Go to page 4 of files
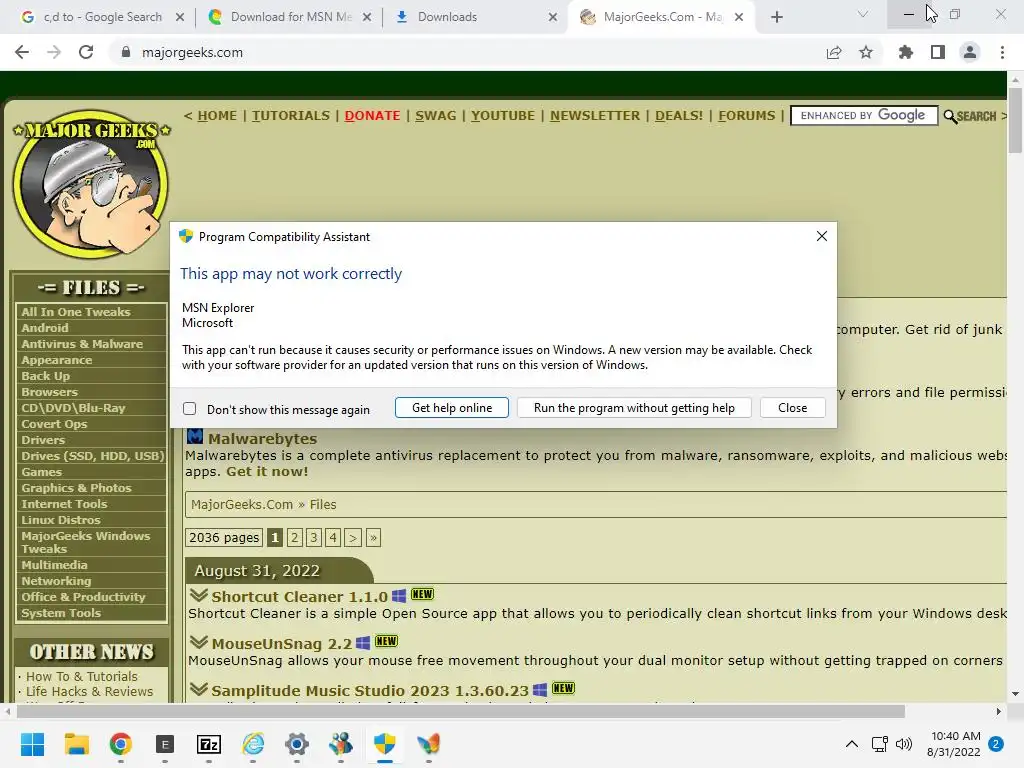This screenshot has height=768, width=1024. [333, 537]
